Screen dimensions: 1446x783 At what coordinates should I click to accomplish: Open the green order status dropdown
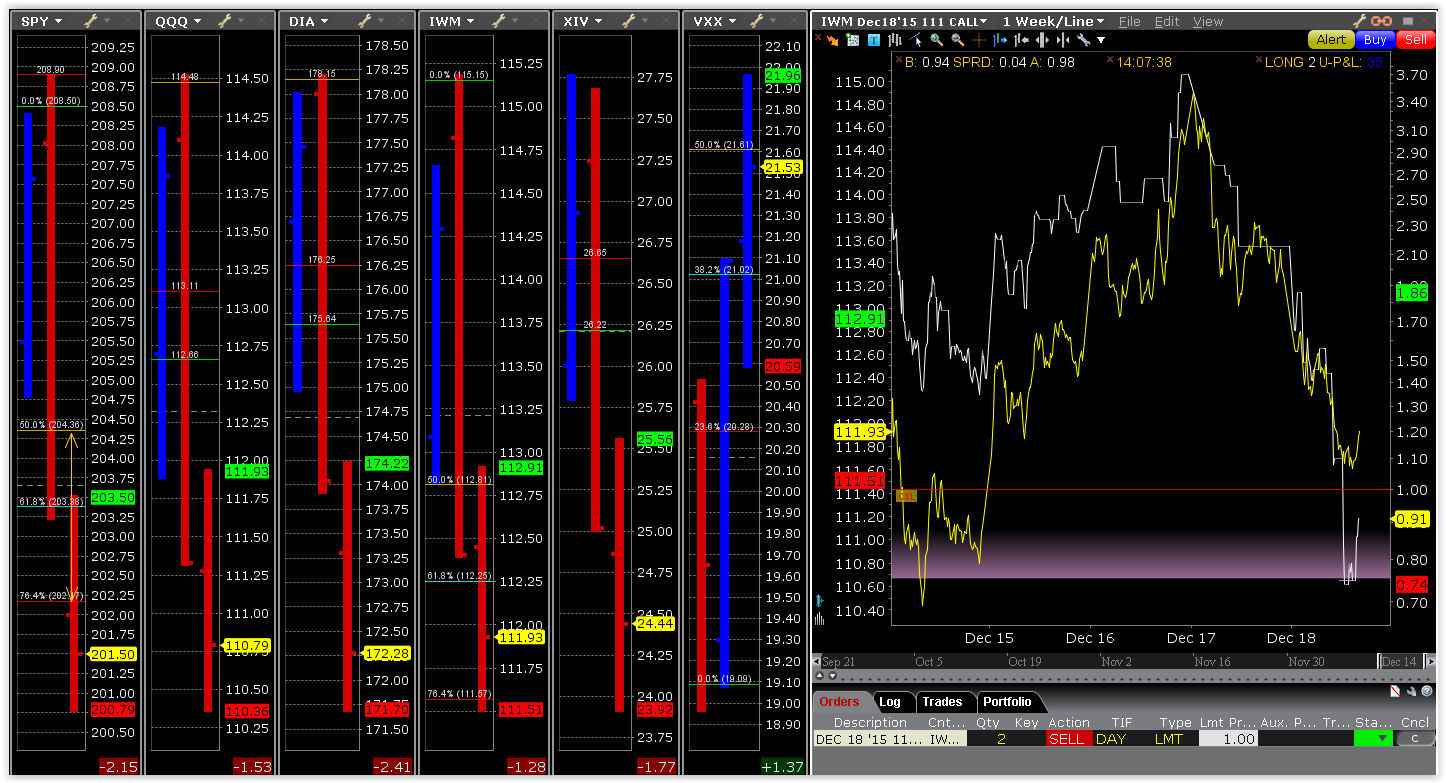(1373, 739)
